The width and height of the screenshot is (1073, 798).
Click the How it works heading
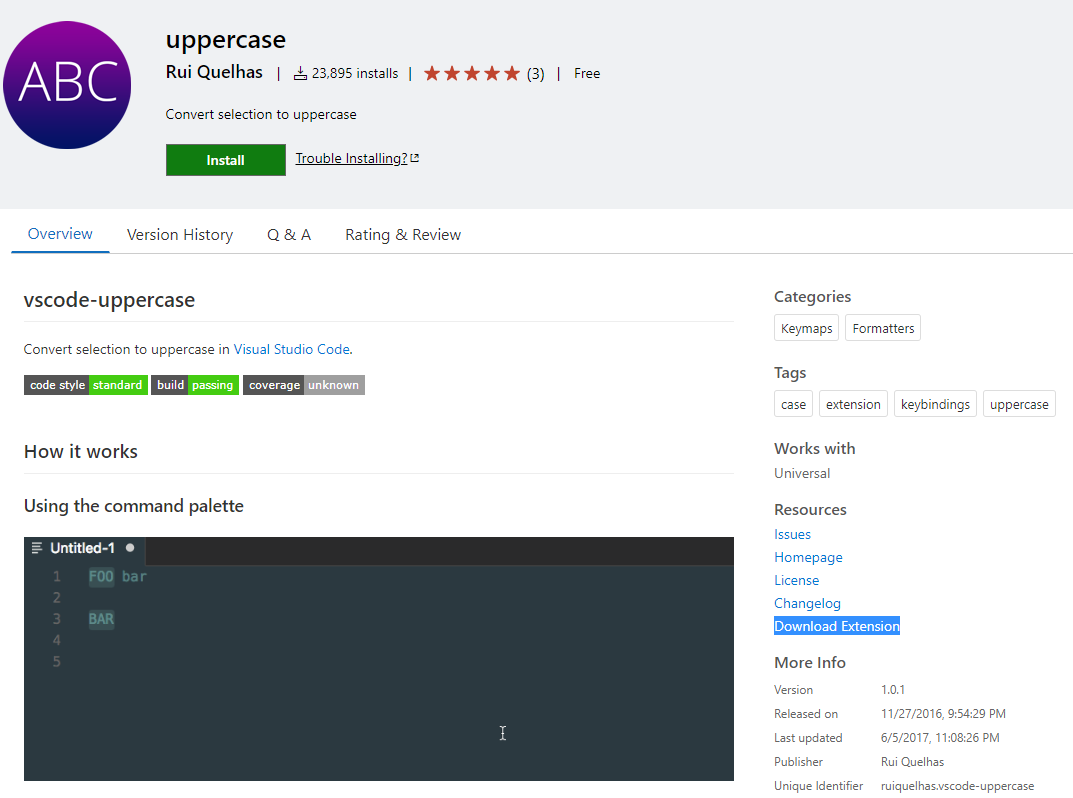pyautogui.click(x=81, y=452)
